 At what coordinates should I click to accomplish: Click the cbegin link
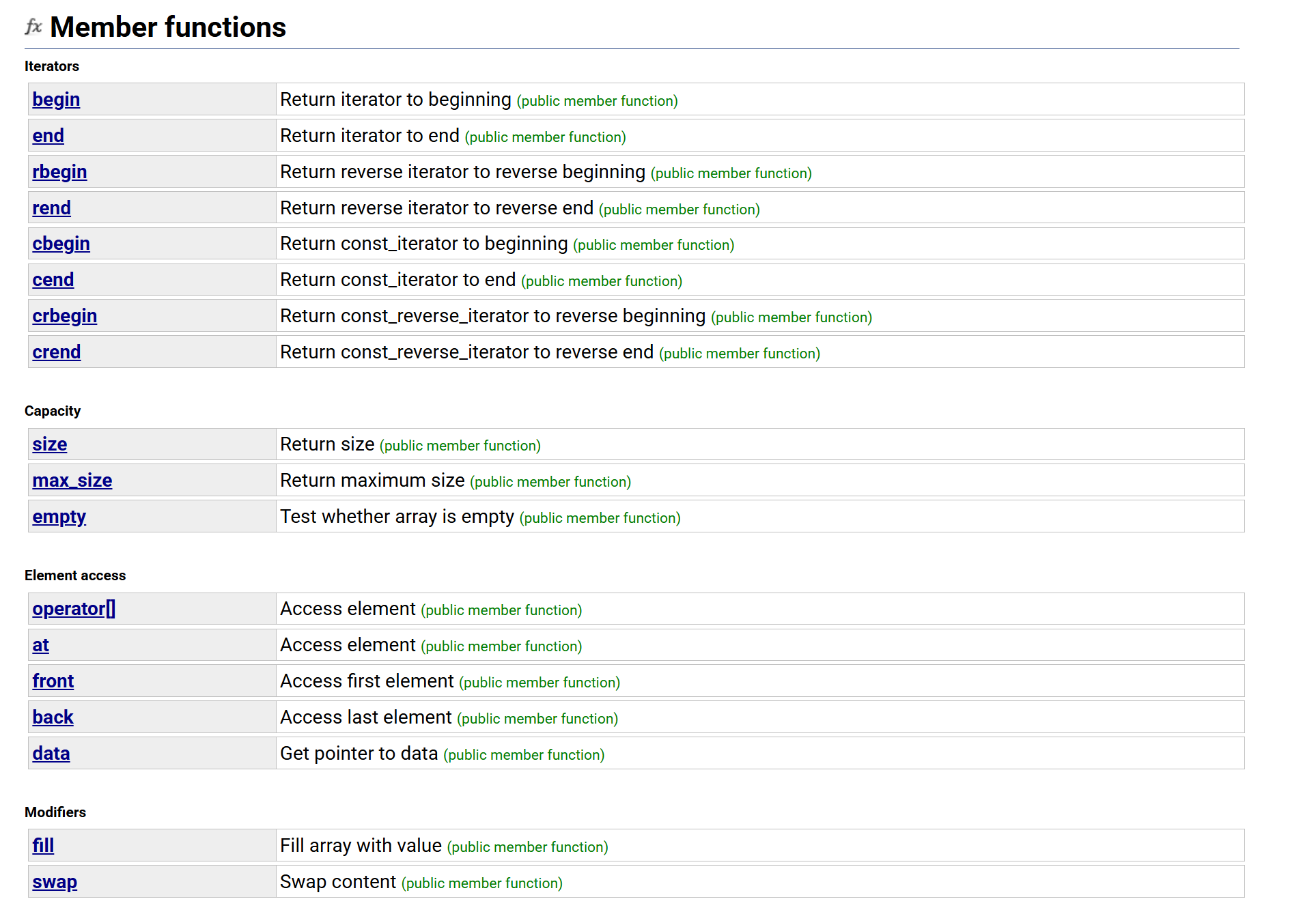point(61,244)
